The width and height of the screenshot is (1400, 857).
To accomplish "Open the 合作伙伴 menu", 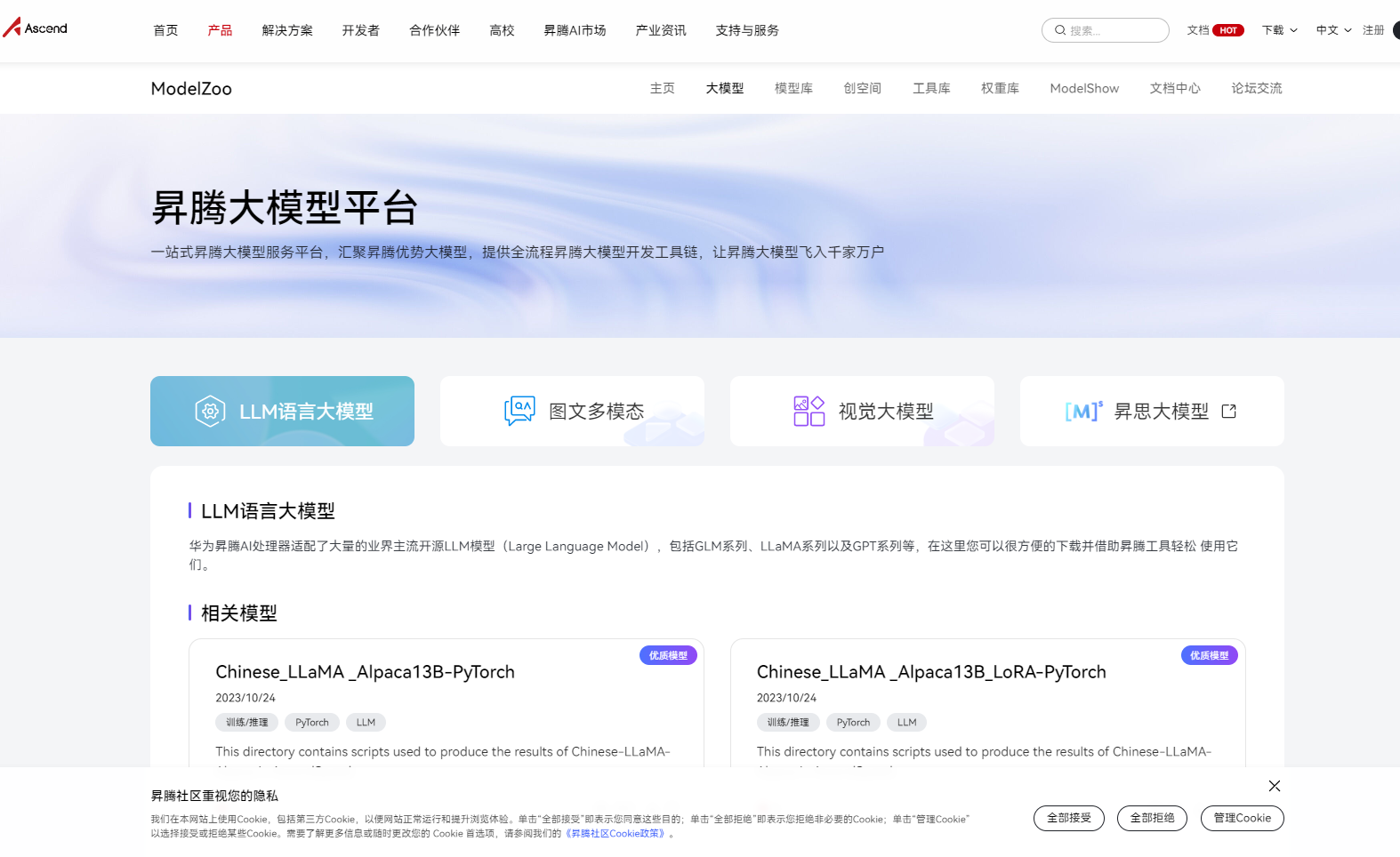I will (x=435, y=30).
